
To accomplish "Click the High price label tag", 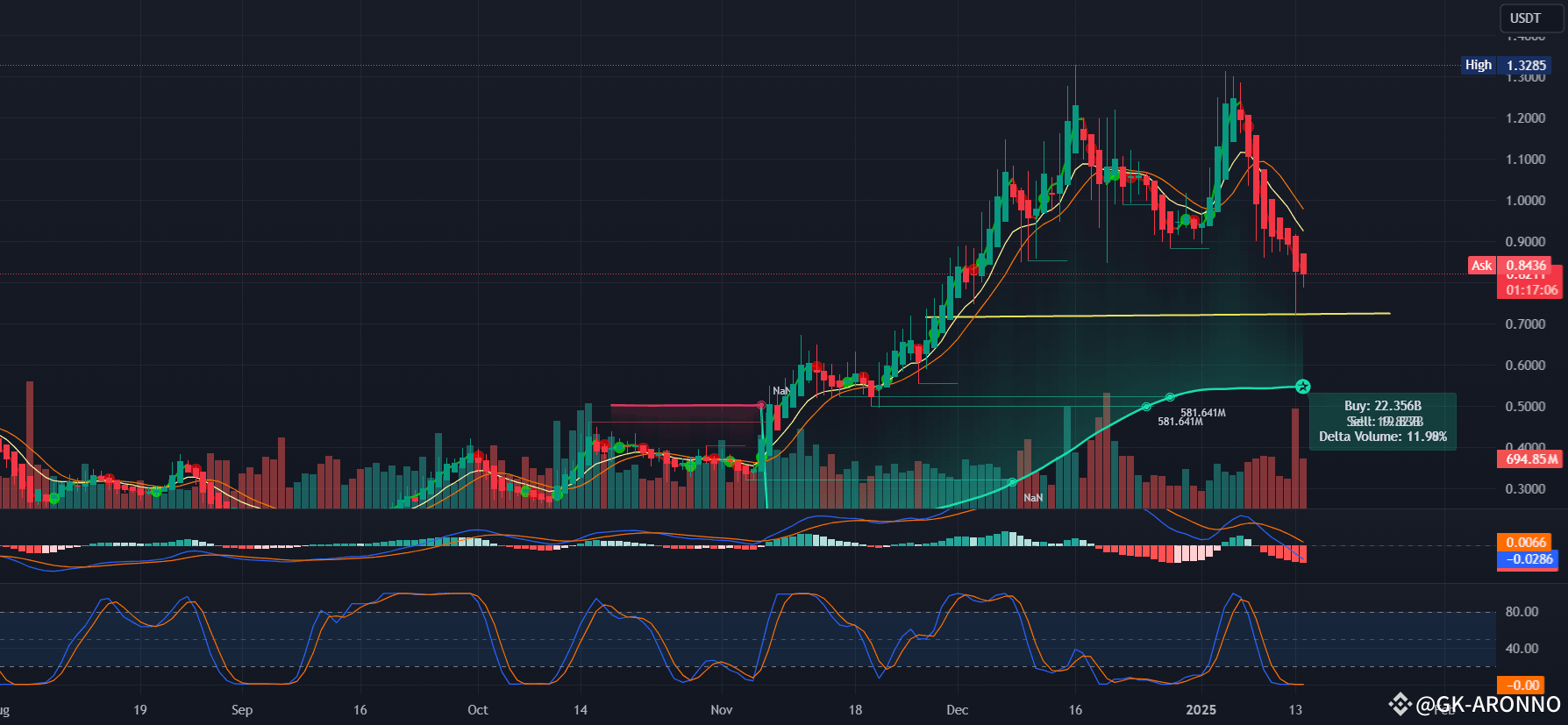I will tap(1479, 65).
